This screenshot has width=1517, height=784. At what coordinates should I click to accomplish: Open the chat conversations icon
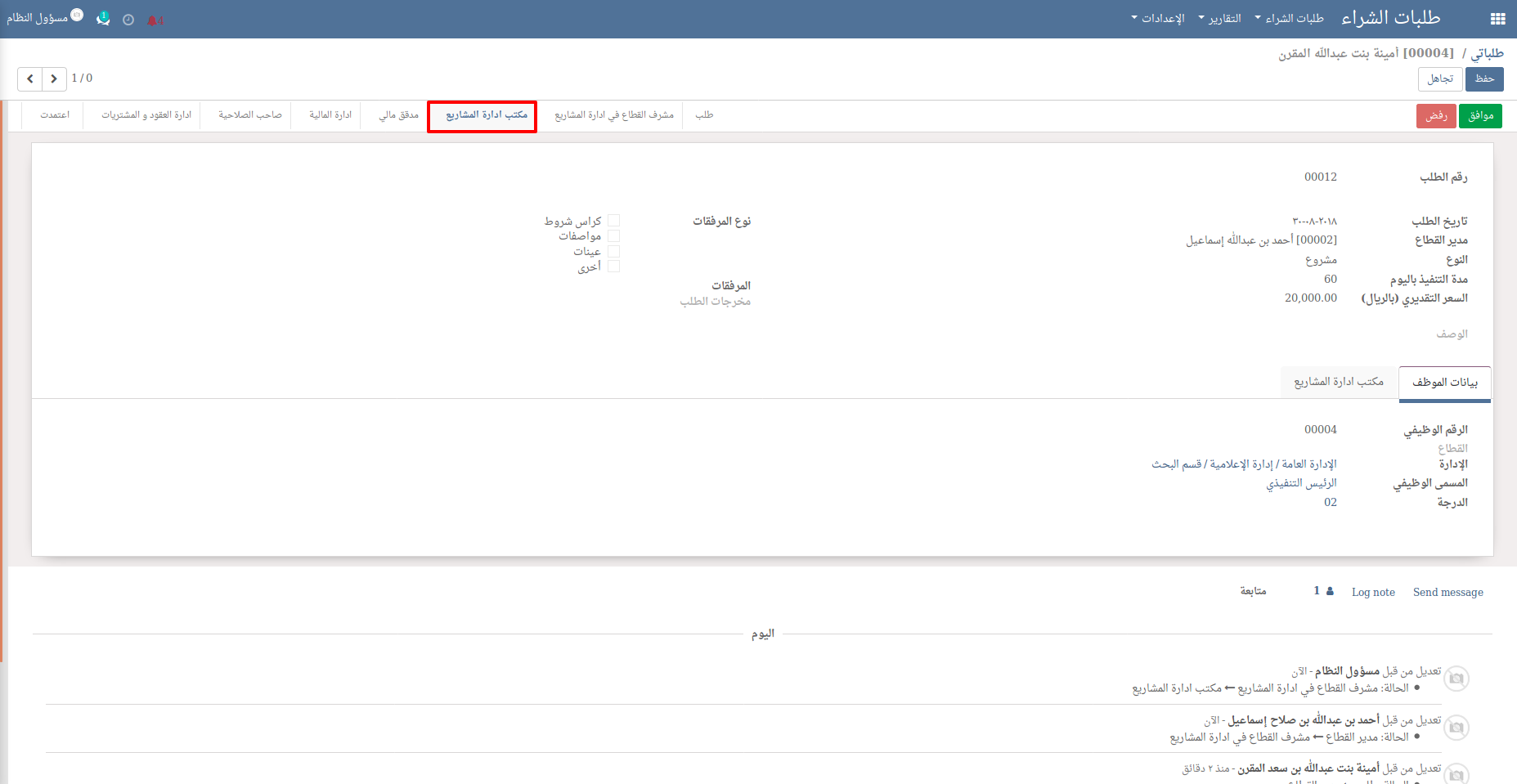103,19
